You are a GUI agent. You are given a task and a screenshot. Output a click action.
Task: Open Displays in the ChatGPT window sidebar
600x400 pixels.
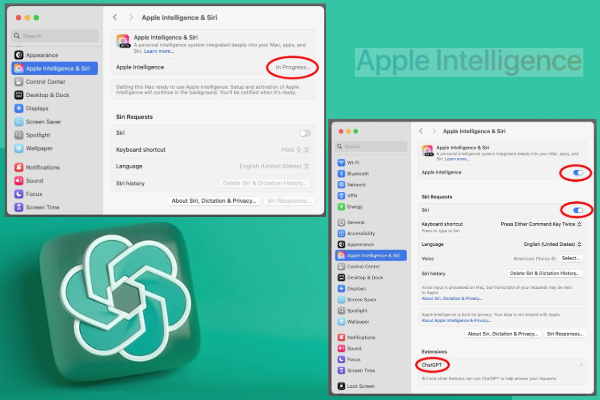[x=352, y=289]
